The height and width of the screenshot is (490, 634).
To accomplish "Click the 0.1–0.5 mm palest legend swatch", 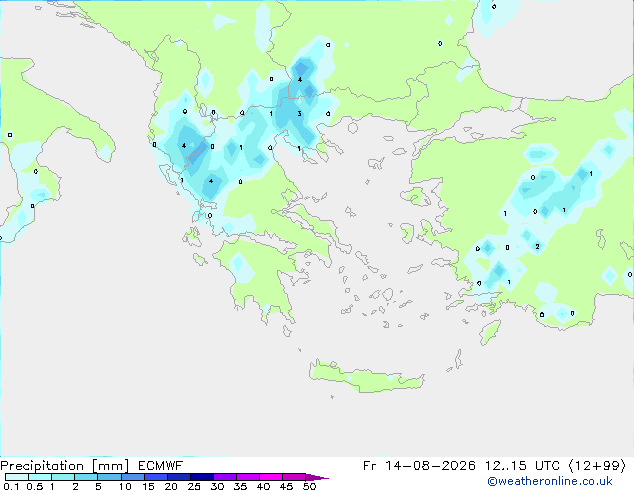I will tap(17, 477).
